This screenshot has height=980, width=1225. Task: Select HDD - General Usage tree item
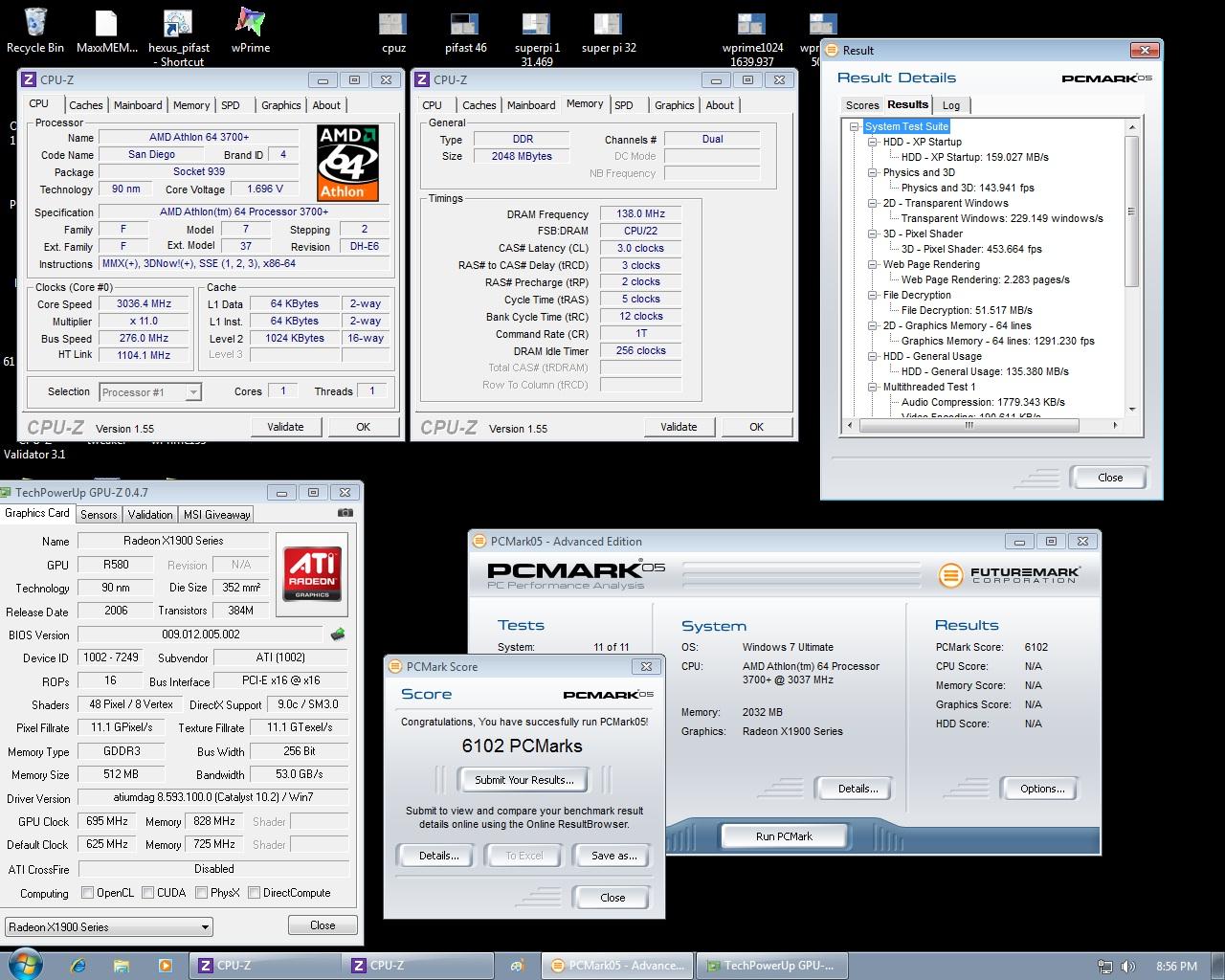pyautogui.click(x=932, y=356)
